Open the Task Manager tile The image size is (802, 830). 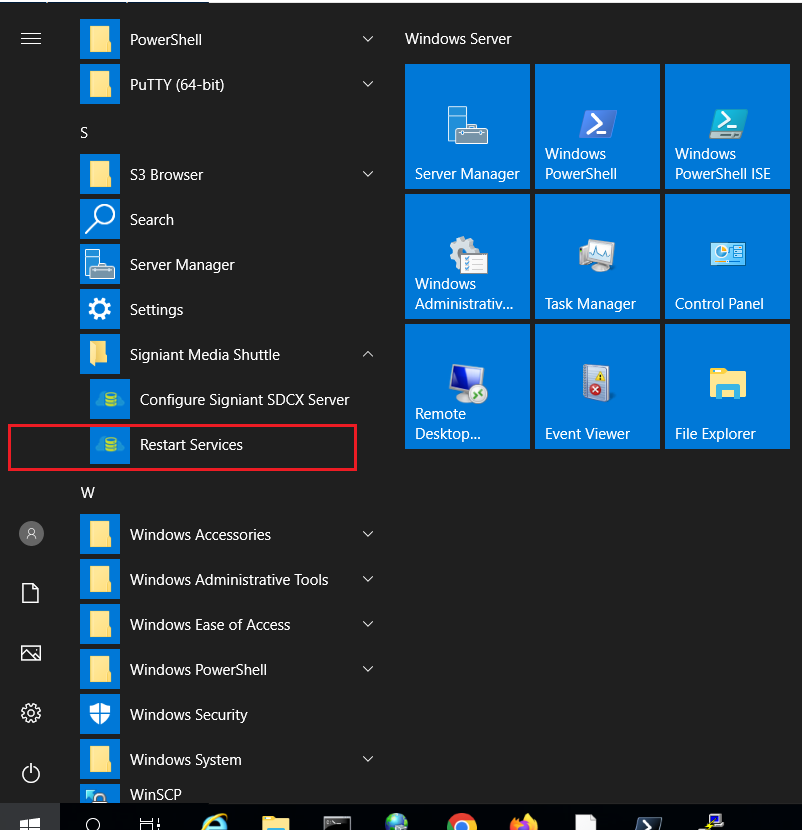(x=597, y=257)
